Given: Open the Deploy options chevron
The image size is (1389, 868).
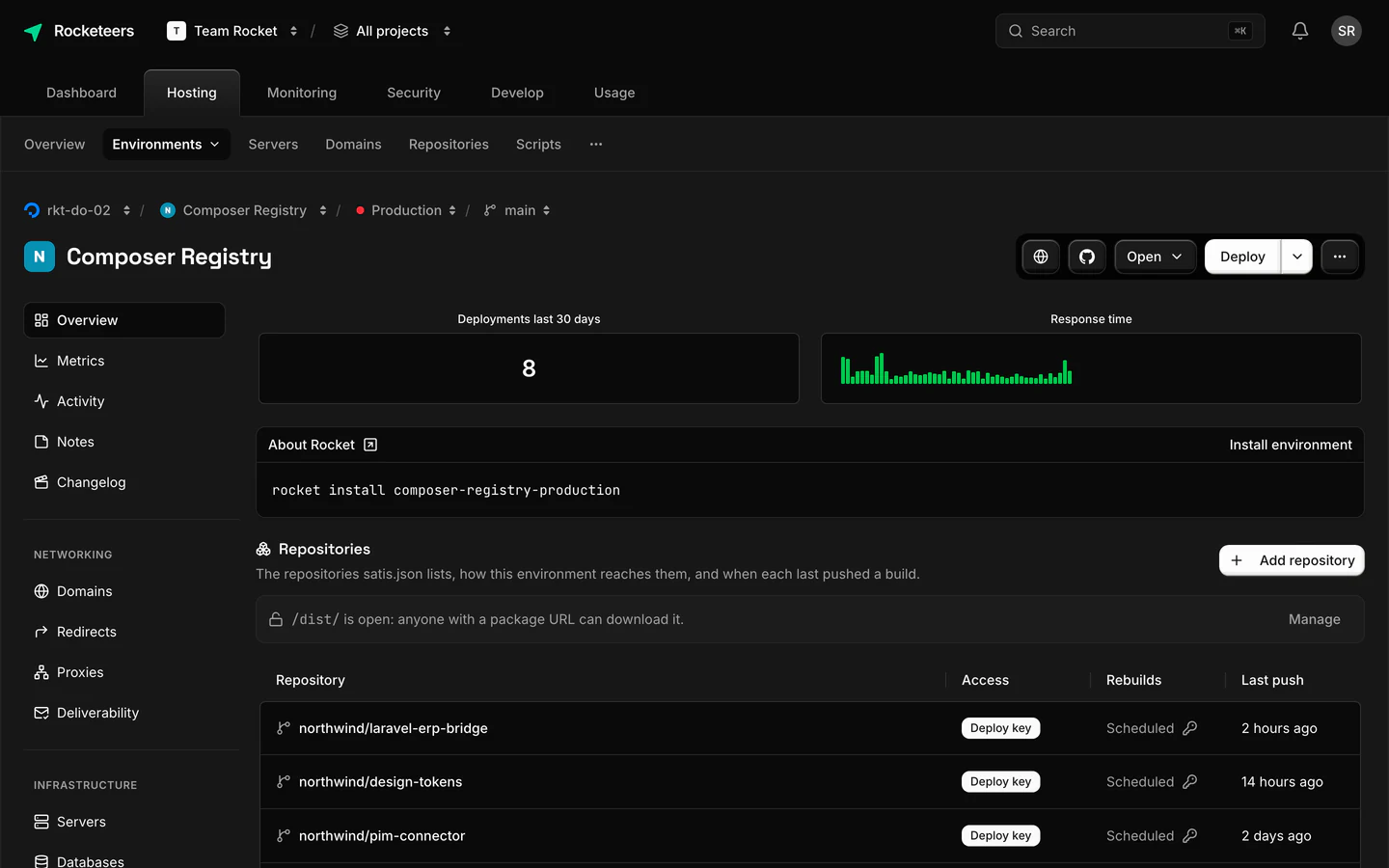Looking at the screenshot, I should [x=1297, y=257].
